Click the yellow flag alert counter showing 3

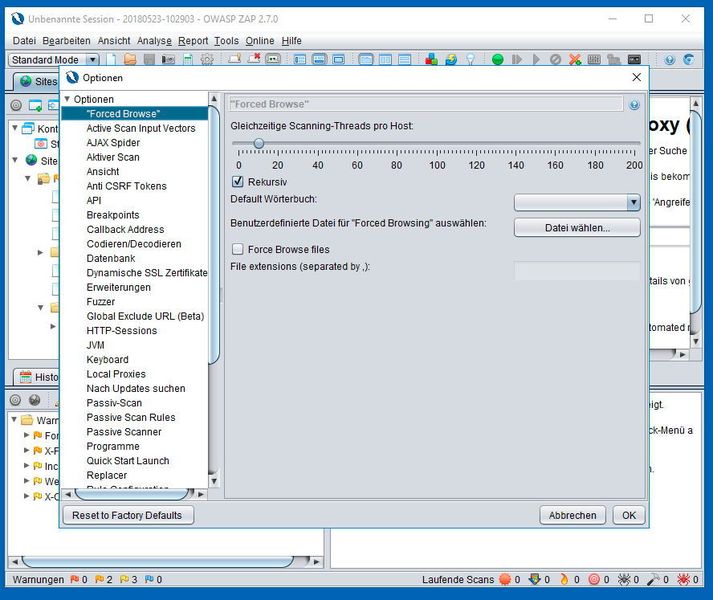(x=128, y=580)
